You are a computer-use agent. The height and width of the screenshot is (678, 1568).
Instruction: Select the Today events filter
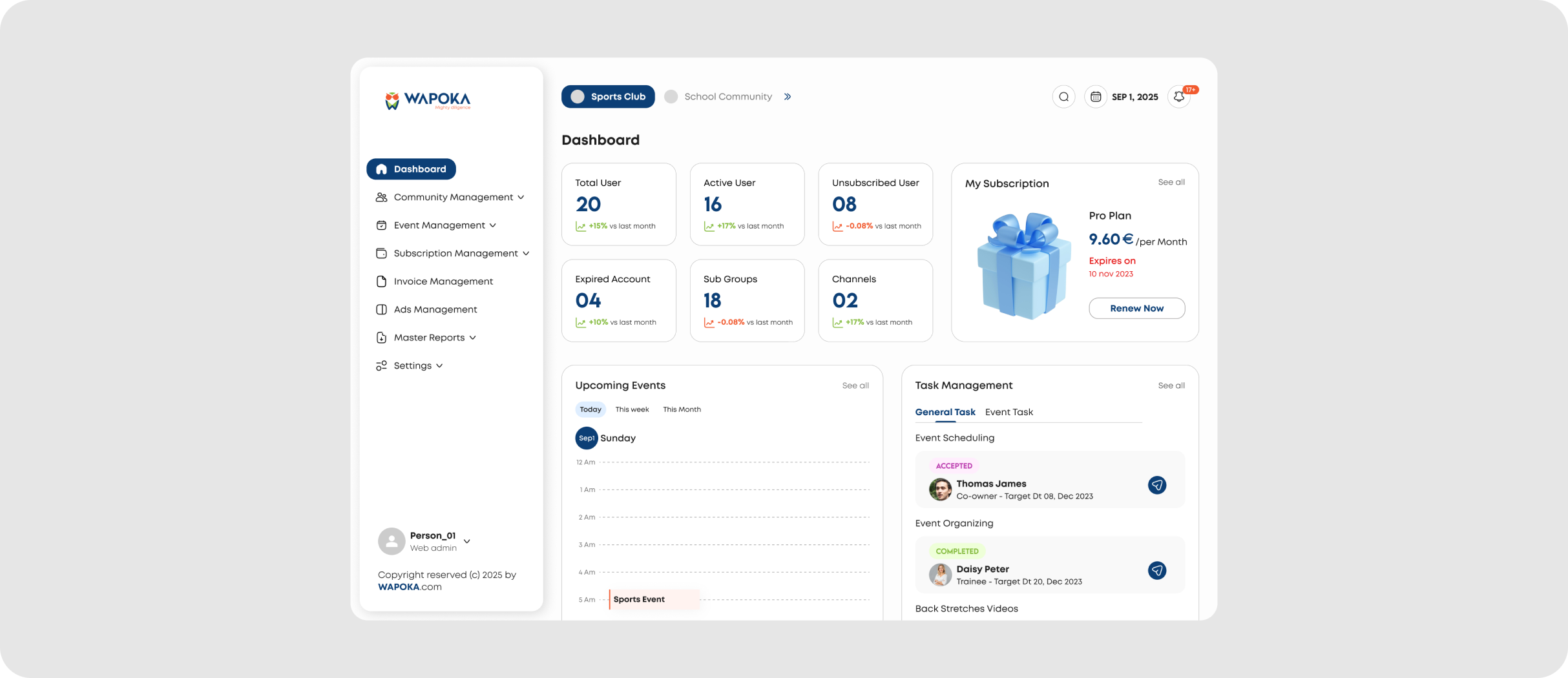coord(590,409)
